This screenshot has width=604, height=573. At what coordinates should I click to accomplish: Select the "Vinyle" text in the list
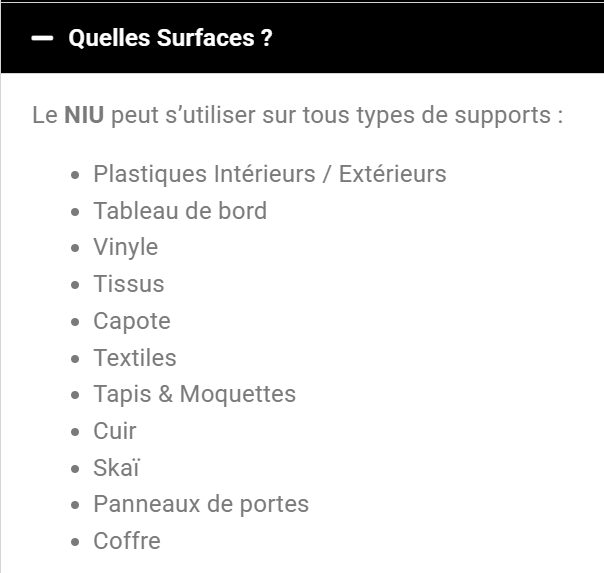(x=125, y=247)
